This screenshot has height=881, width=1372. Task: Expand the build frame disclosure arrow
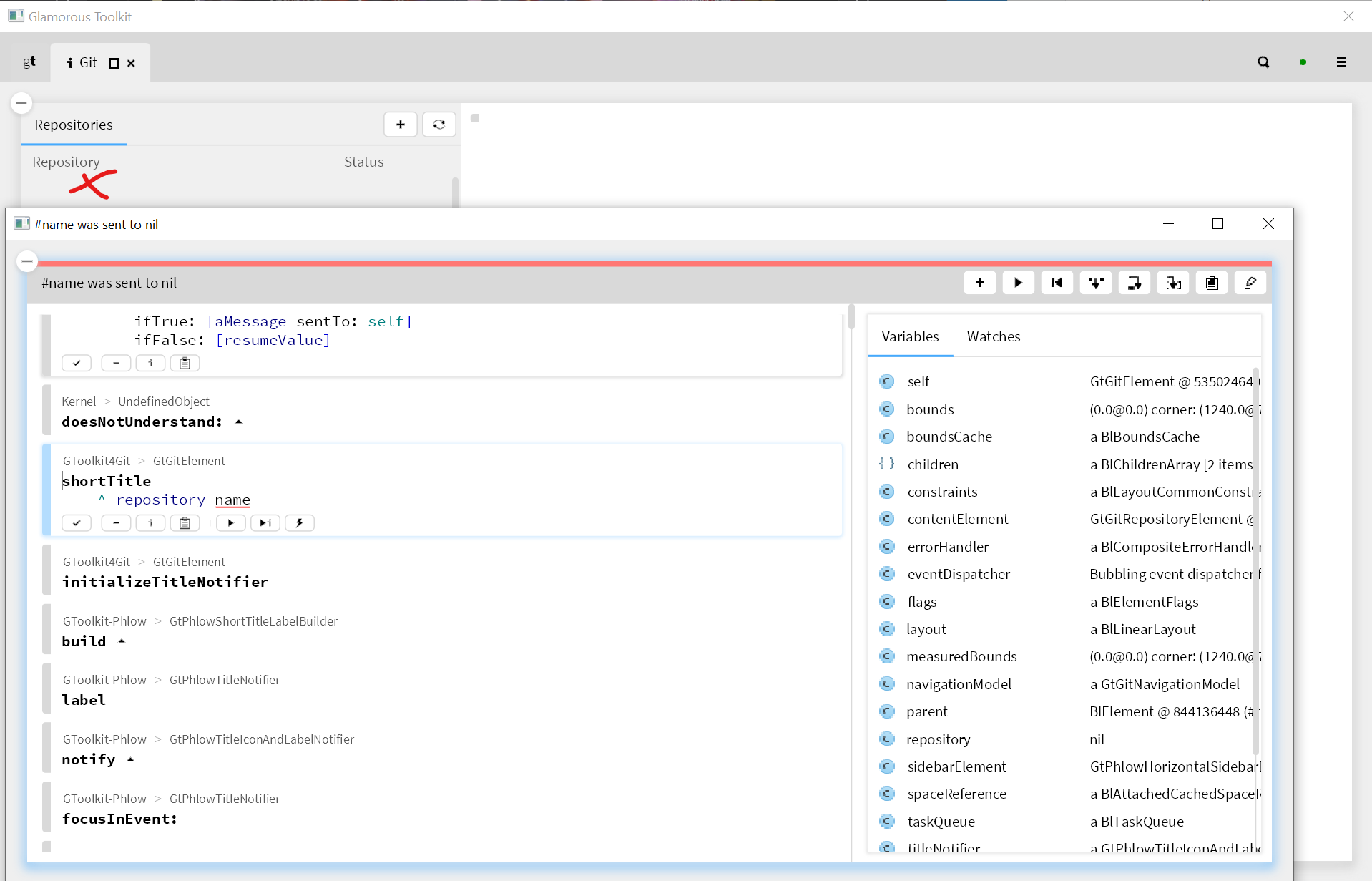coord(121,641)
